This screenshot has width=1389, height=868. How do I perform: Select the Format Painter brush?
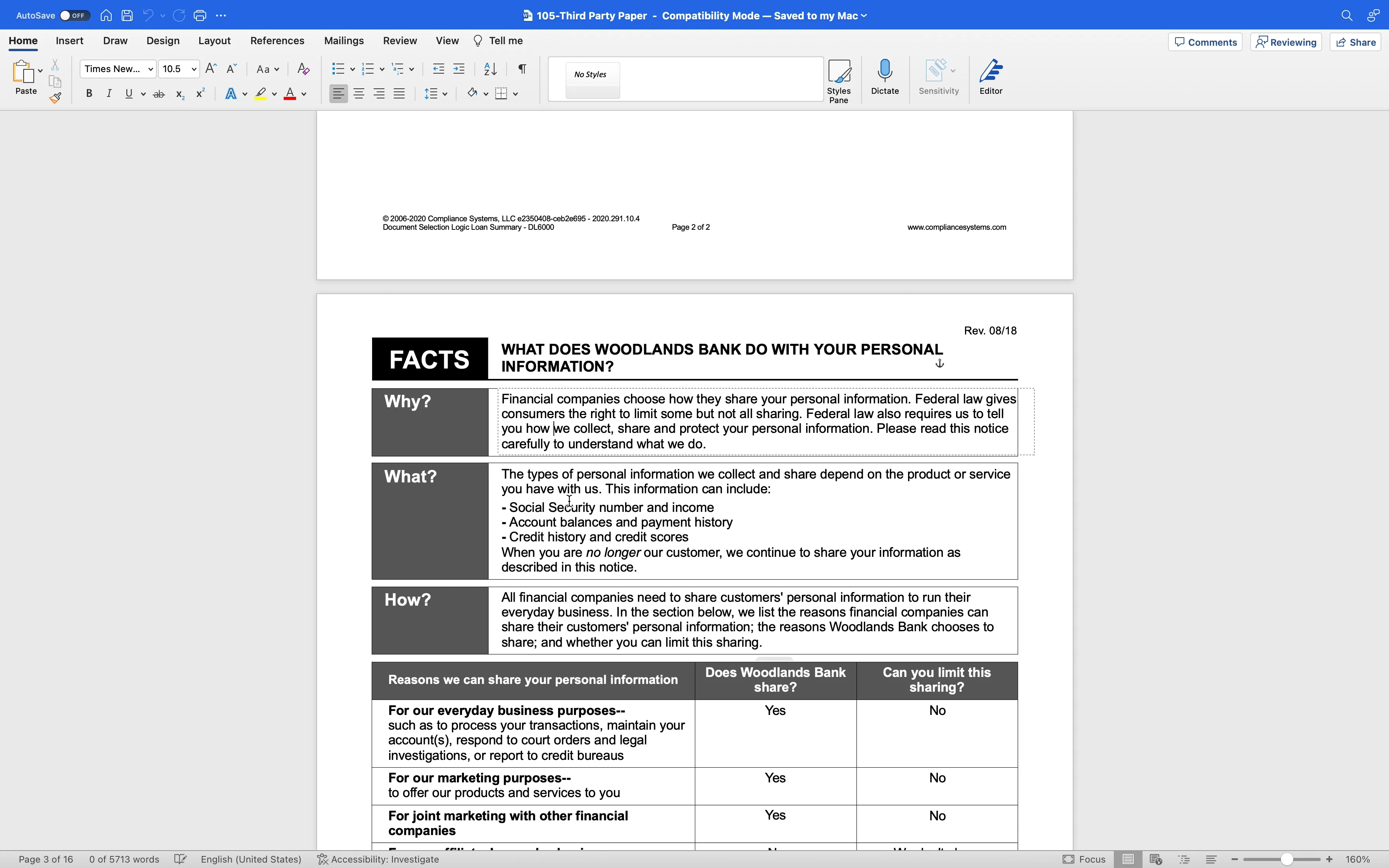click(x=55, y=98)
